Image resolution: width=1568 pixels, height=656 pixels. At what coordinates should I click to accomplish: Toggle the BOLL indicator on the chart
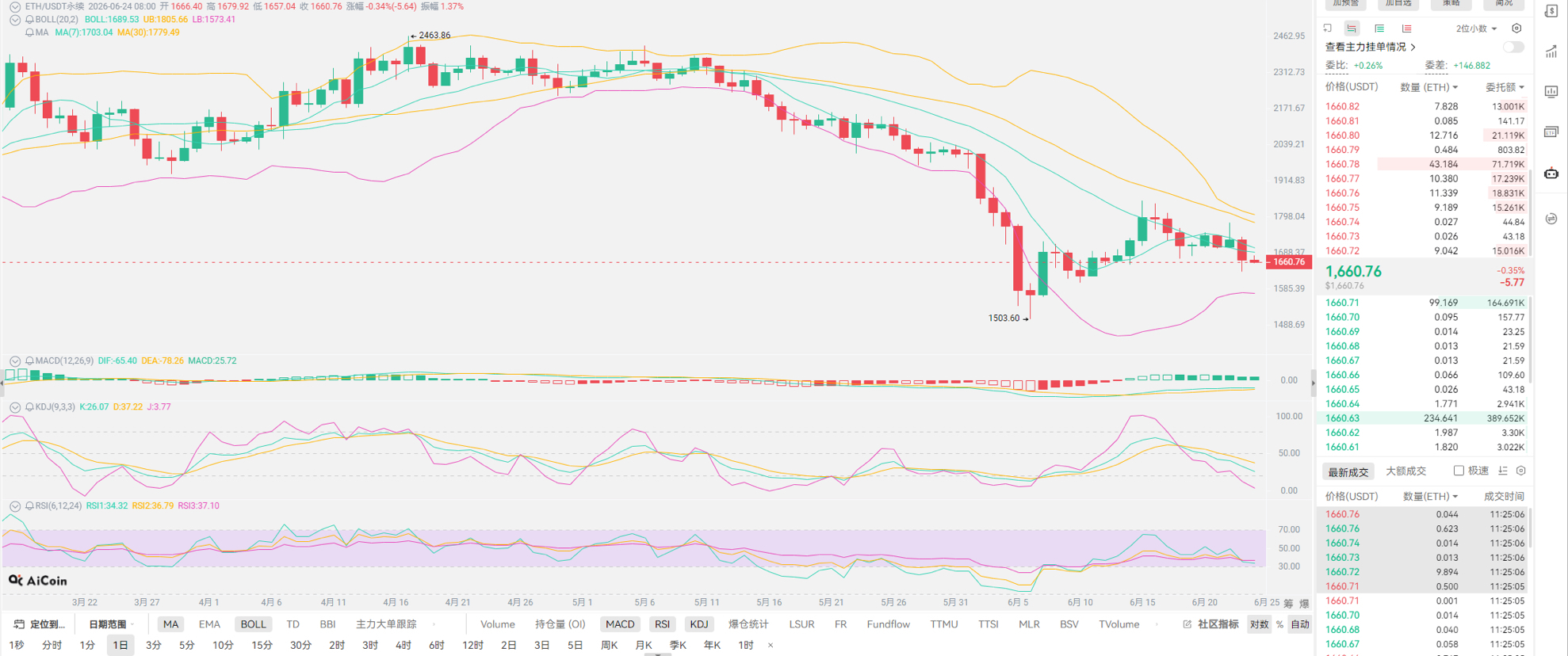253,624
